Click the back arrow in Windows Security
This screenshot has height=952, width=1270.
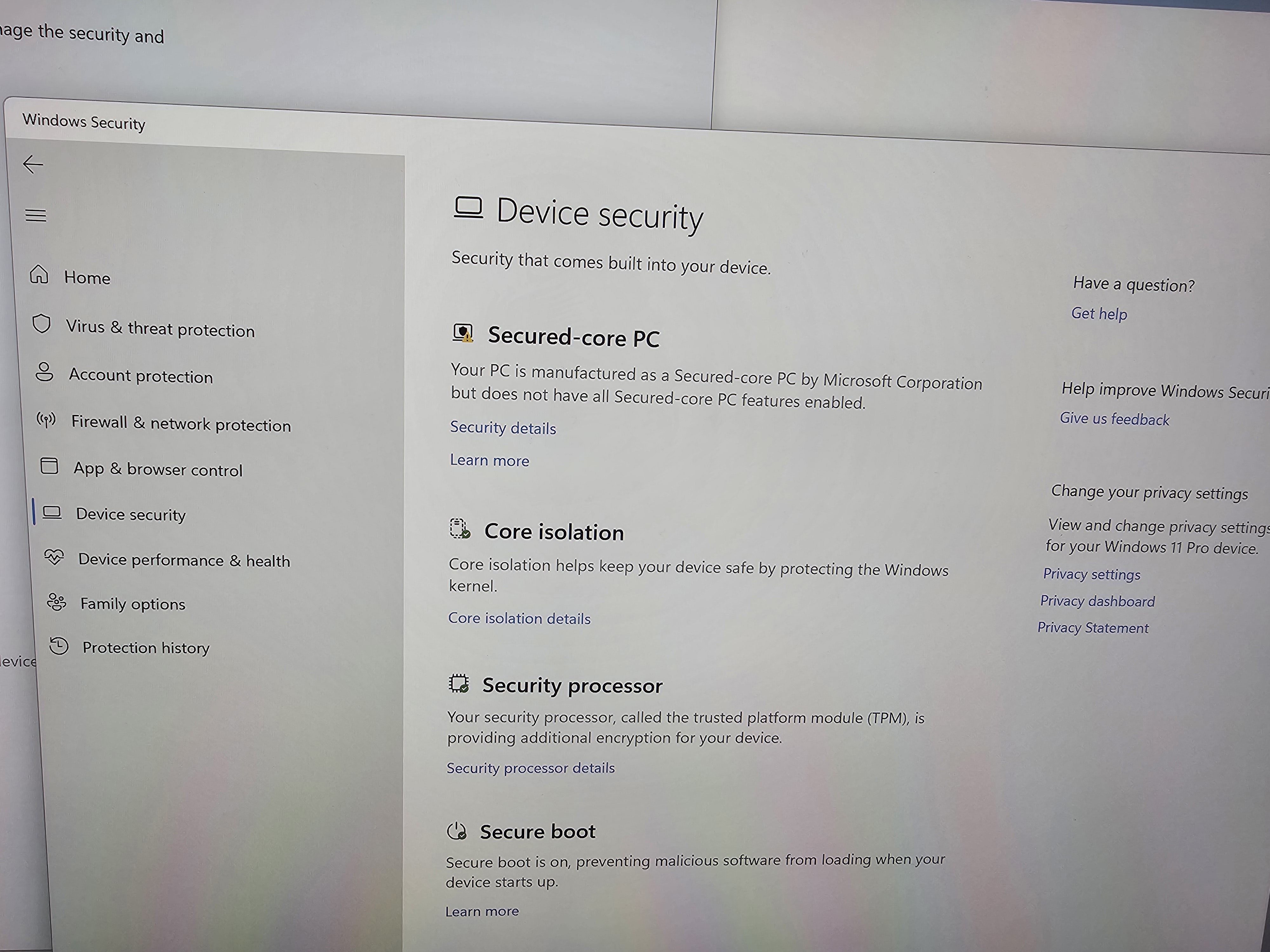tap(33, 165)
